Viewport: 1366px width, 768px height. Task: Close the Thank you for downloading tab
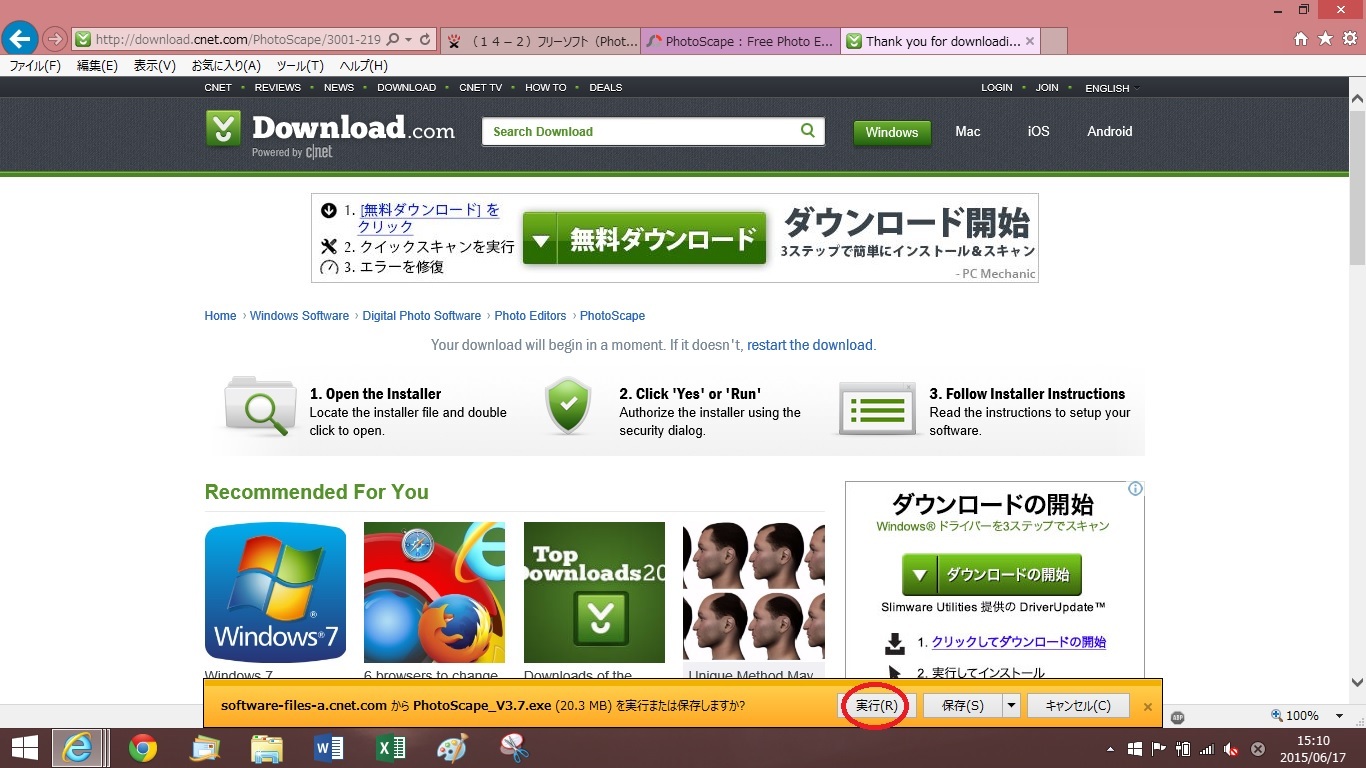1030,41
